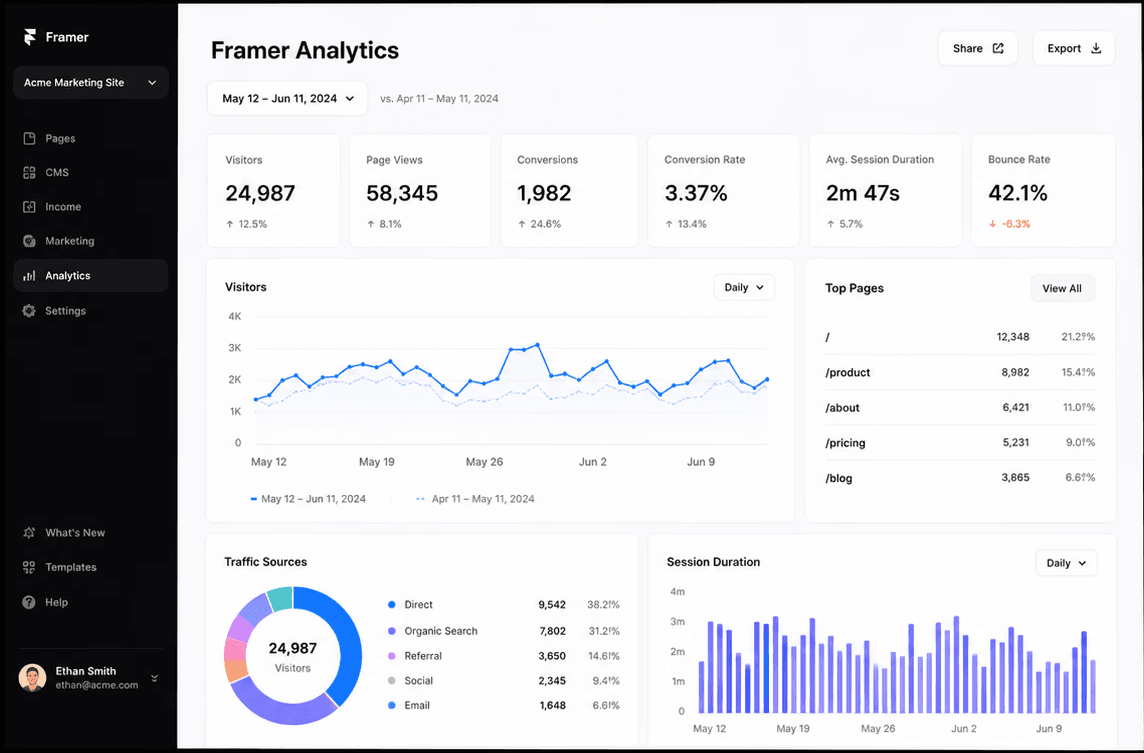Click the Marketing icon in sidebar
This screenshot has height=753, width=1144.
coord(29,242)
